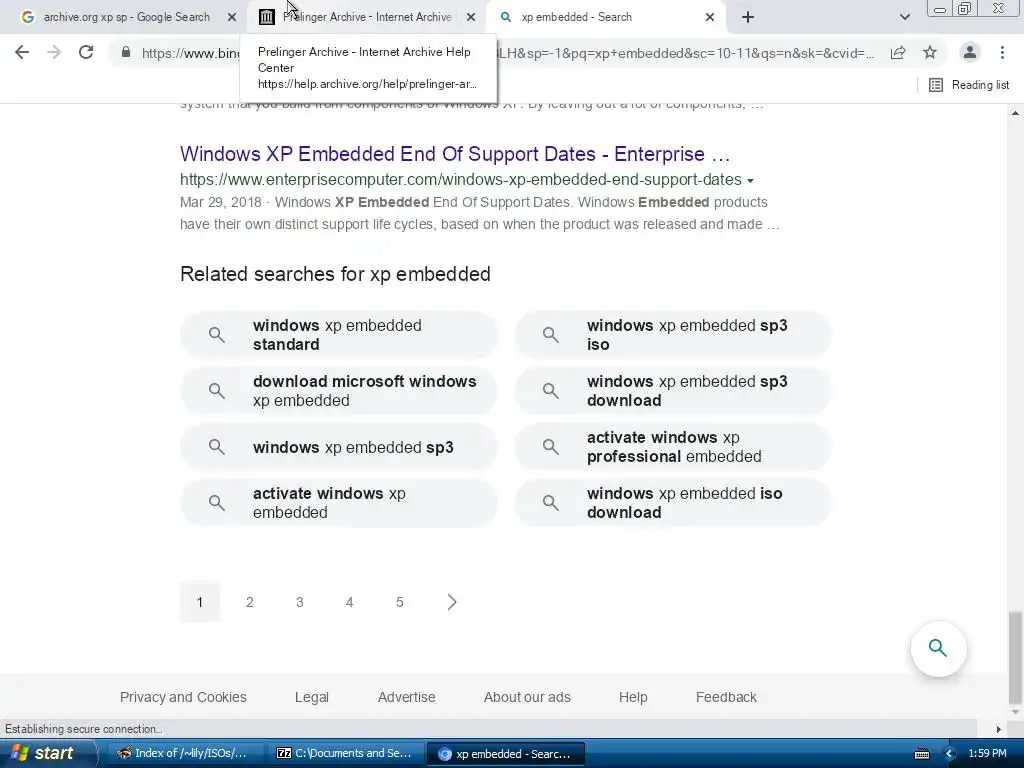This screenshot has width=1024, height=768.
Task: Switch to 7-Zip C:\Documents taskbar window
Action: [344, 753]
